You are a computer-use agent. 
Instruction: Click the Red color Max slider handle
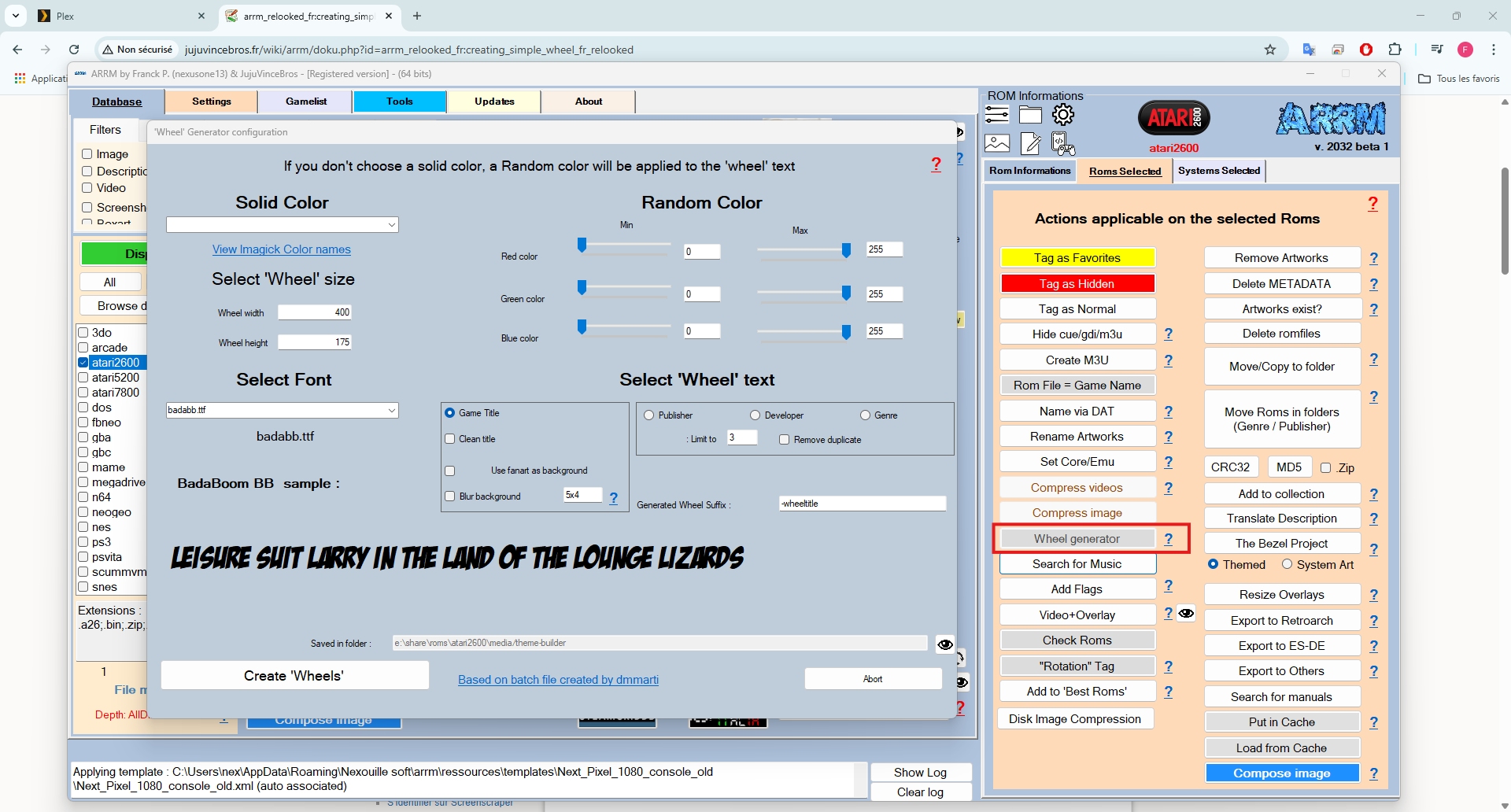tap(846, 249)
